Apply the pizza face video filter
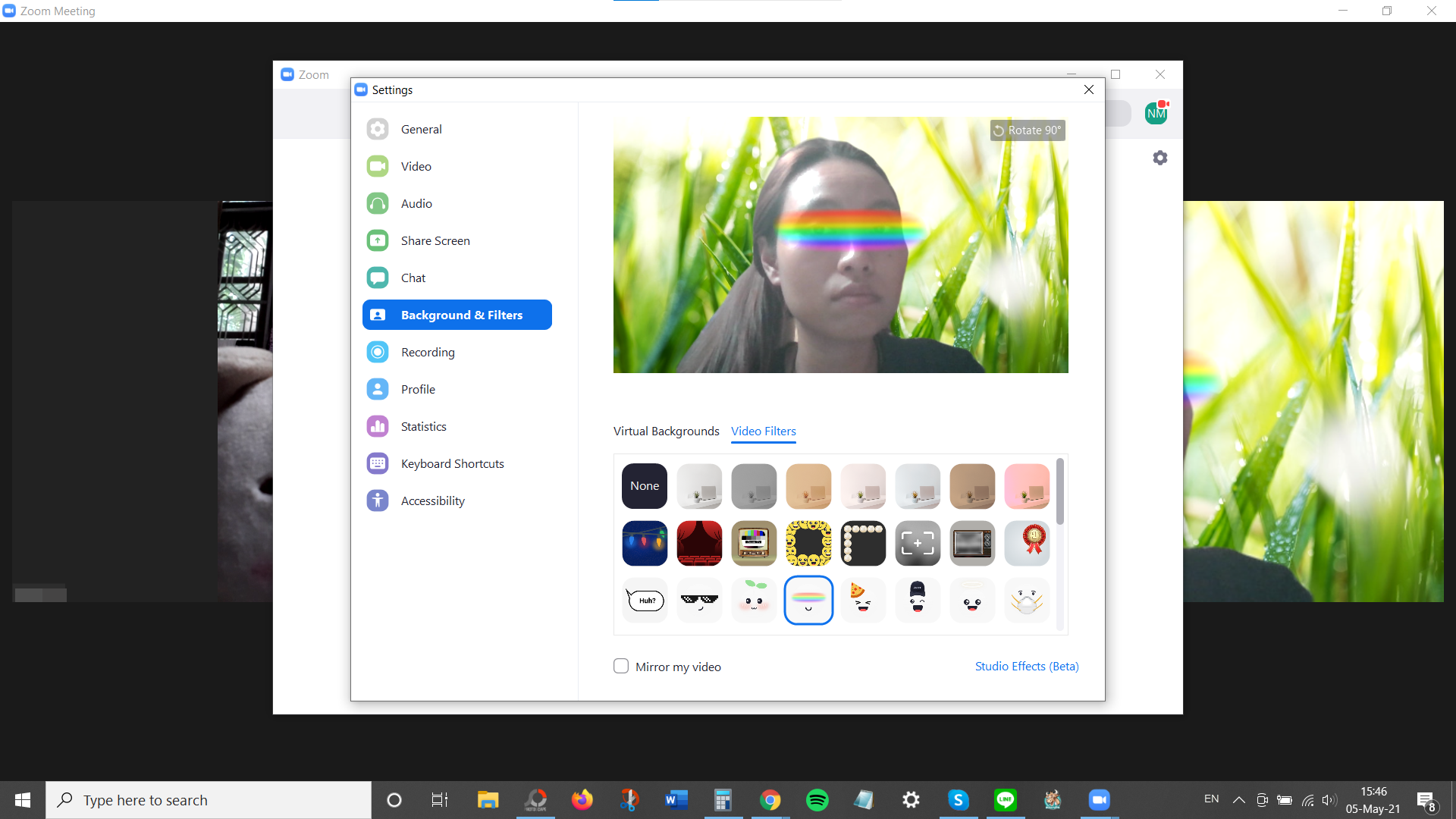 pos(863,601)
